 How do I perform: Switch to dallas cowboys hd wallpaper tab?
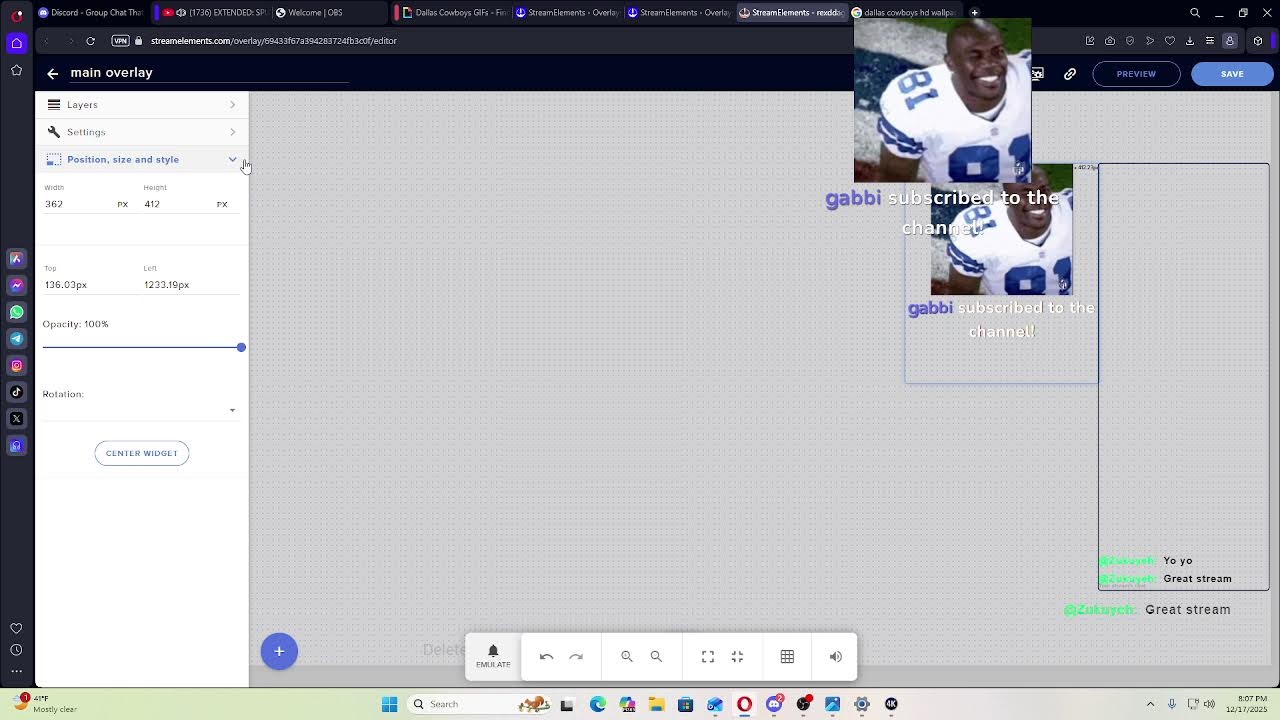(905, 13)
